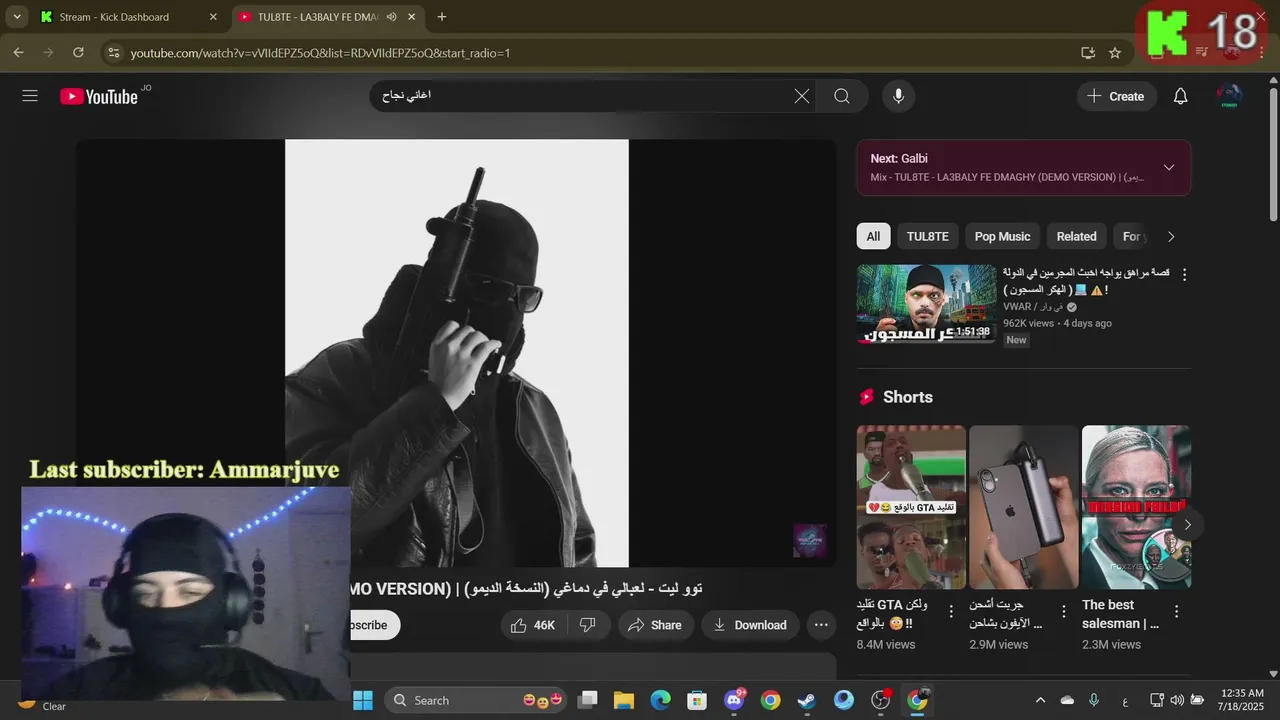
Task: Launch Microsoft Edge from taskbar
Action: 661,700
